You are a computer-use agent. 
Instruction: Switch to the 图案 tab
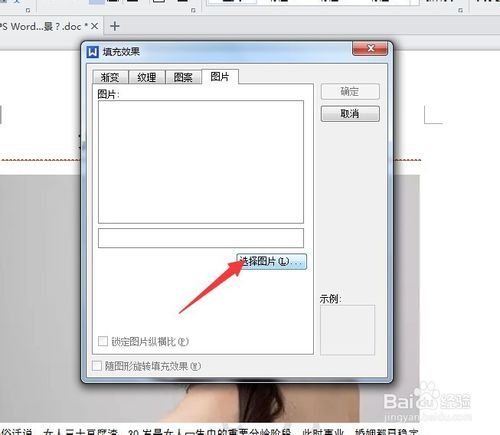click(183, 77)
